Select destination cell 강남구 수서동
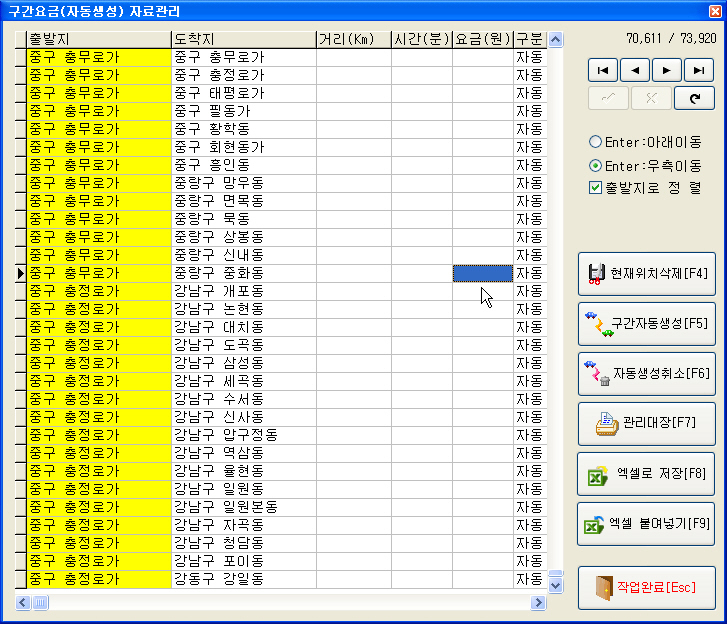The image size is (727, 624). (x=244, y=399)
